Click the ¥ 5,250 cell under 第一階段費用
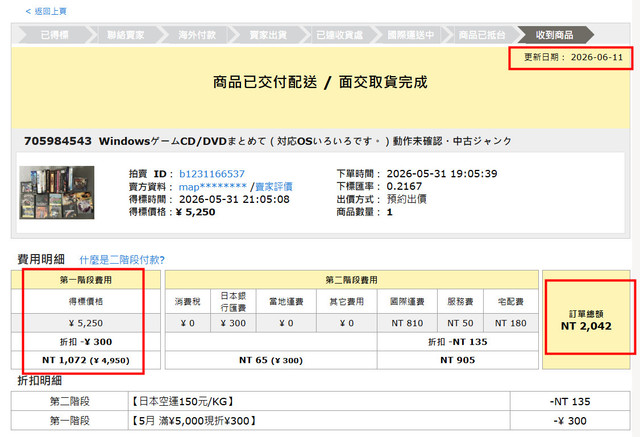Screen dimensions: 640x437 pyautogui.click(x=86, y=323)
